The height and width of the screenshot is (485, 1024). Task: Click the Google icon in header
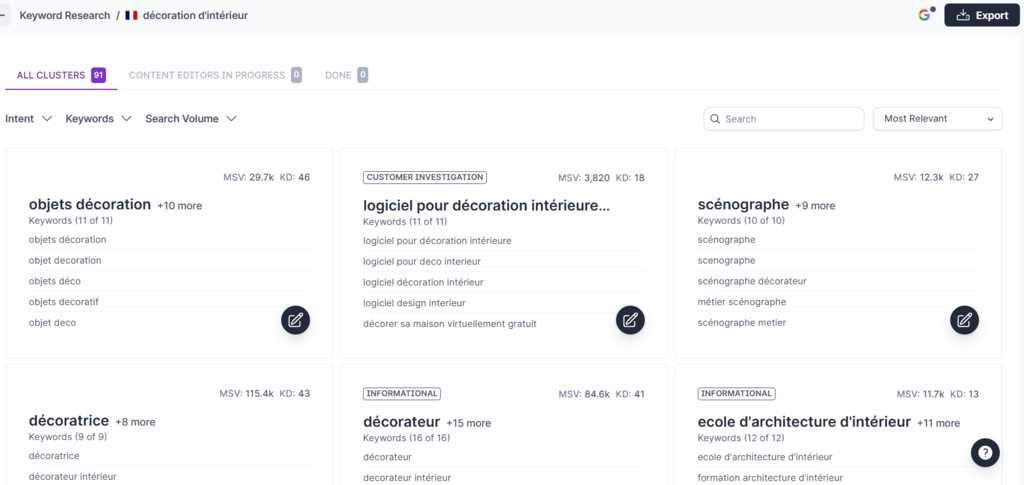tap(925, 15)
